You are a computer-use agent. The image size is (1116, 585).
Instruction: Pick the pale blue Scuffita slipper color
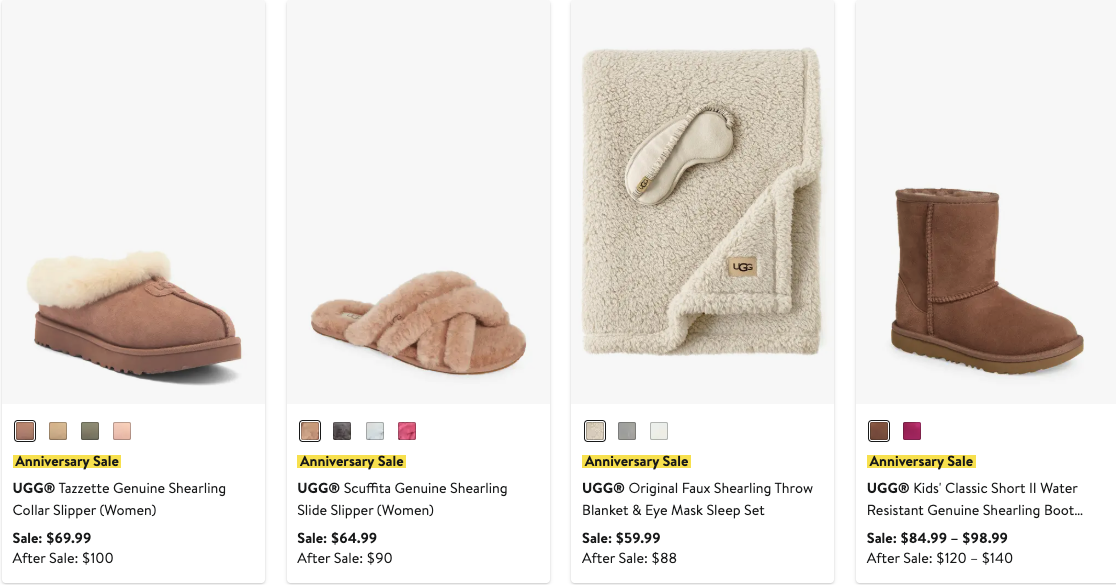375,431
